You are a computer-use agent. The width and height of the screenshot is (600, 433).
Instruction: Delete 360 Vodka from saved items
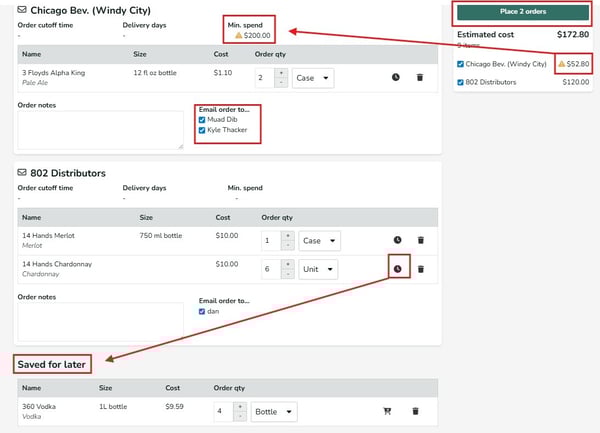(x=415, y=410)
